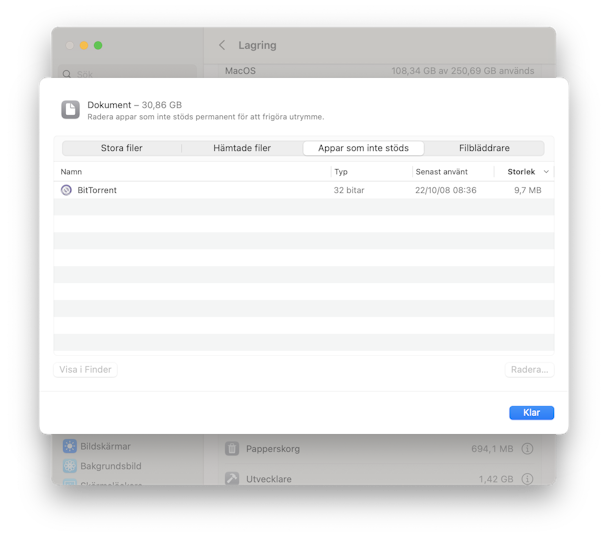The image size is (608, 537).
Task: Click the 1,42 GB value
Action: point(496,479)
